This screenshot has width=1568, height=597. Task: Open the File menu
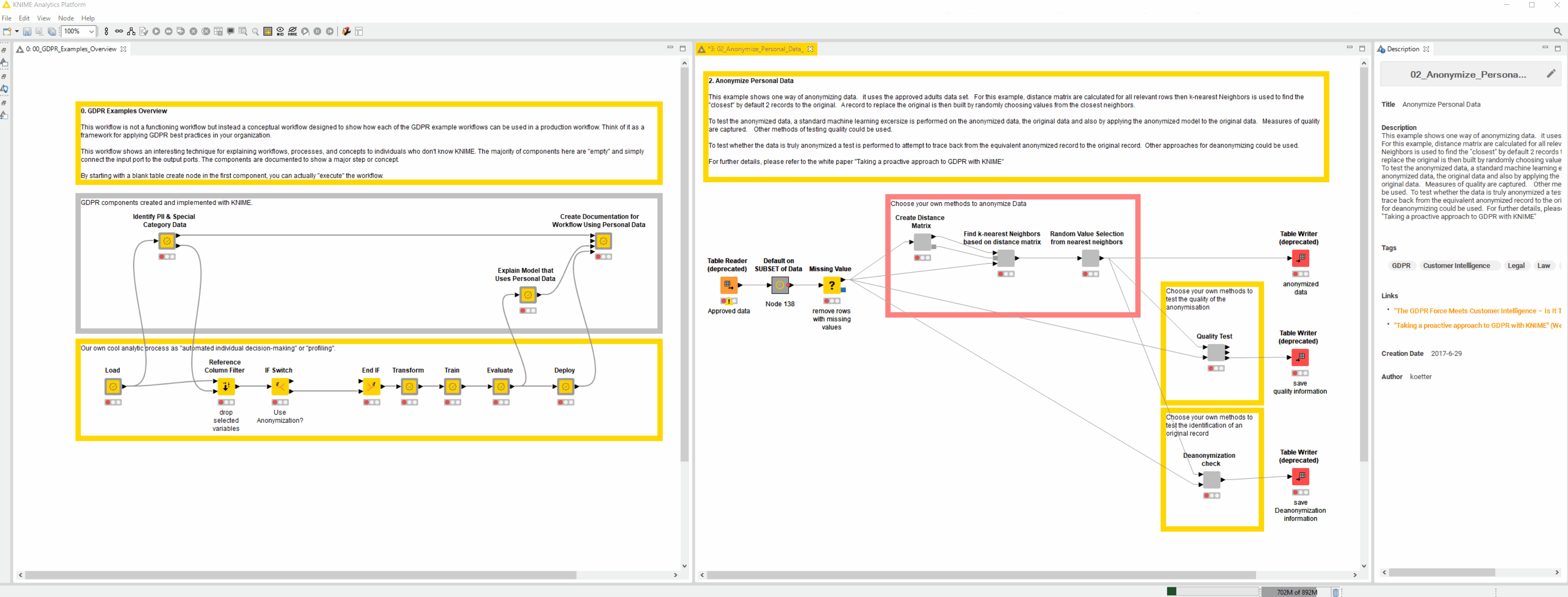coord(7,18)
